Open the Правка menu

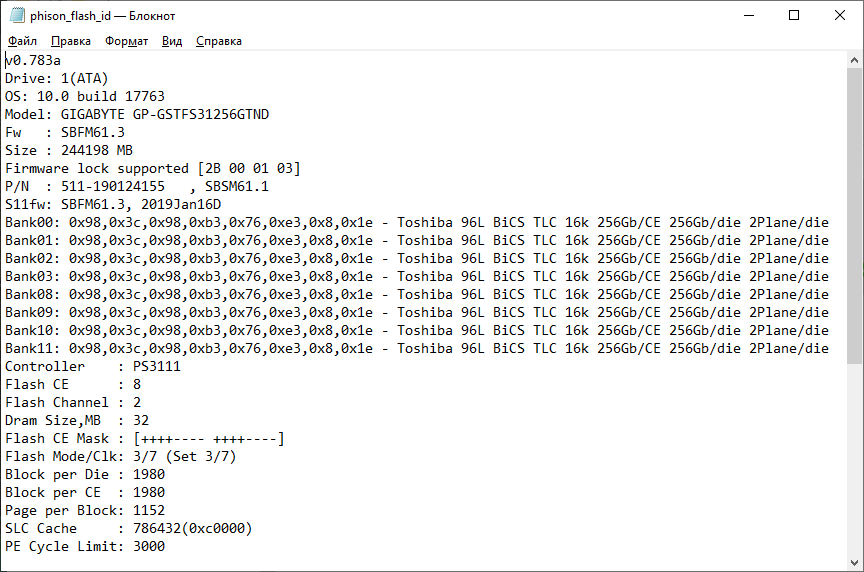(x=71, y=41)
